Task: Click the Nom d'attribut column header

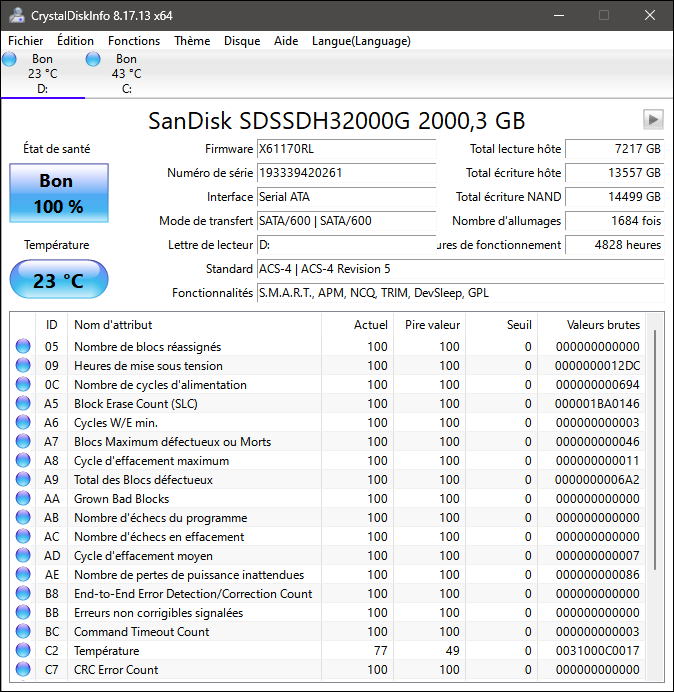Action: pyautogui.click(x=194, y=325)
